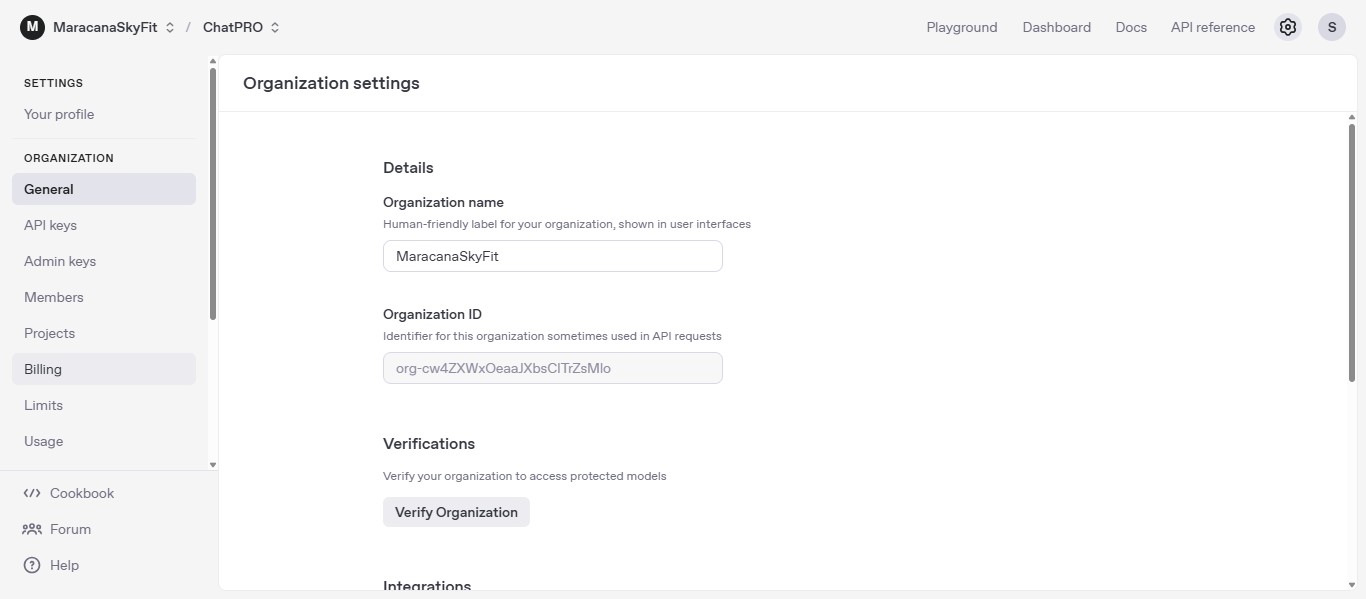Open the Billing section
Screen dimensions: 1366x599
(104, 369)
